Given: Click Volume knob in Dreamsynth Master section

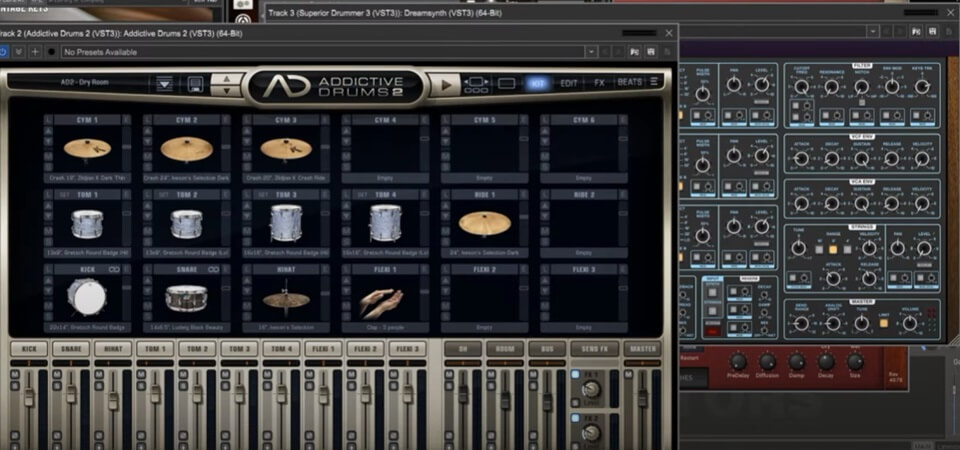Looking at the screenshot, I should pyautogui.click(x=910, y=323).
